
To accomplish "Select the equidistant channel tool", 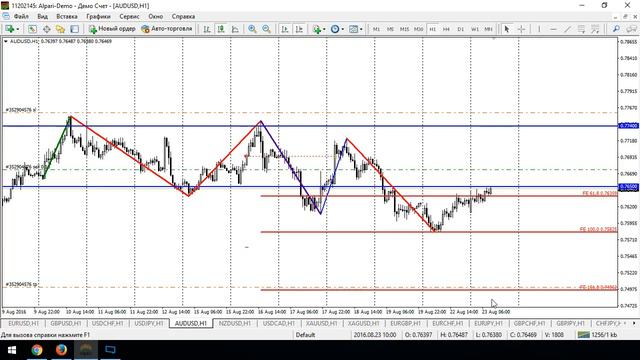I will click(581, 29).
